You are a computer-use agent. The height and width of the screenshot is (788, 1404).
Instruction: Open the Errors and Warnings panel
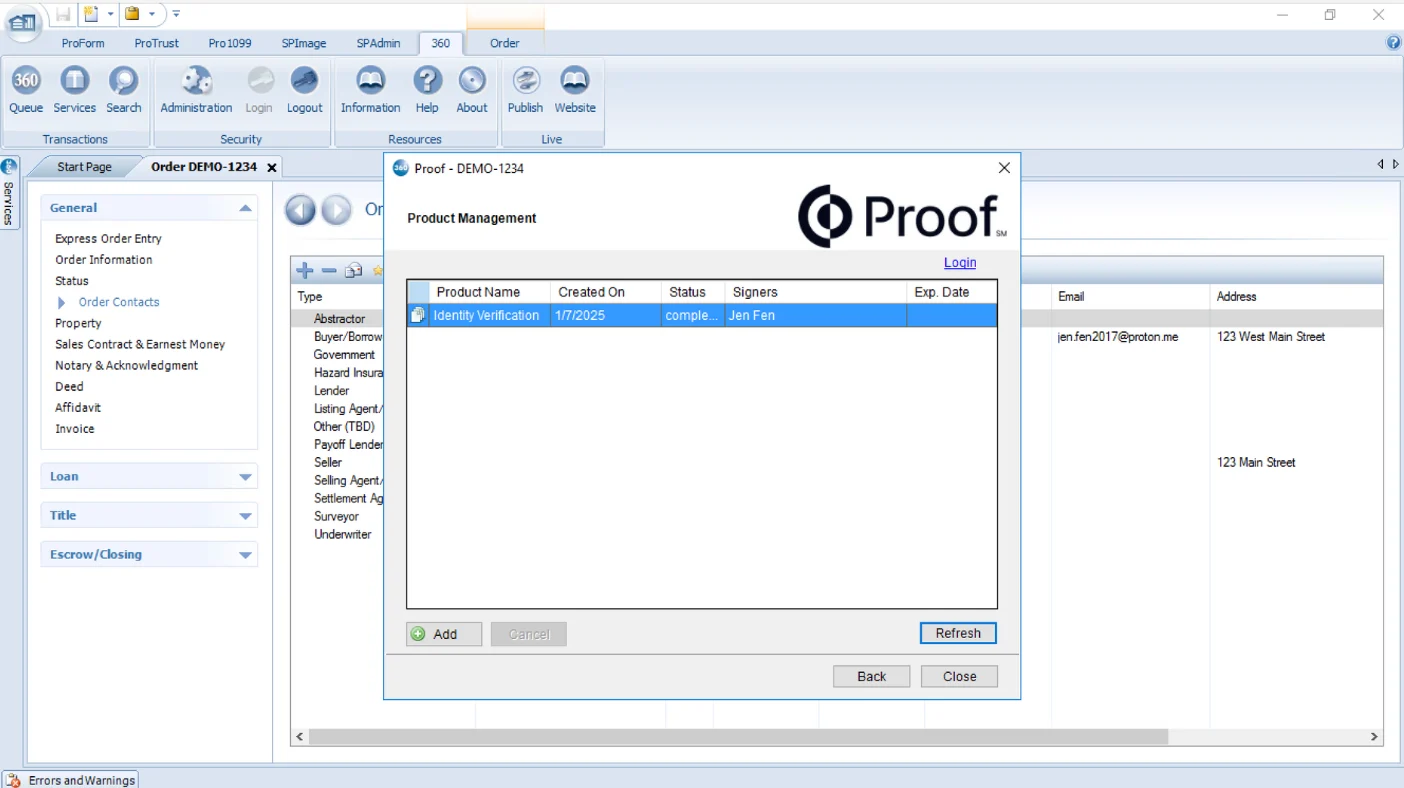pos(71,780)
